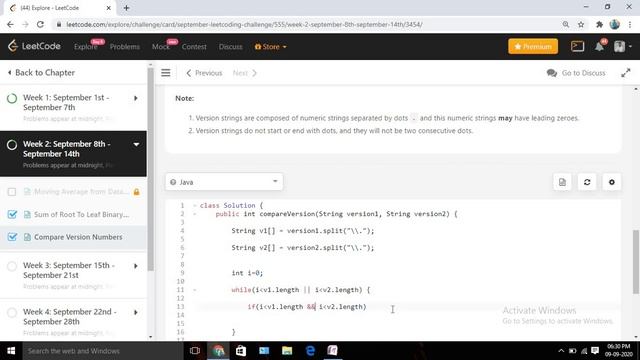Click the Search the web and Windows box
Screen dimensions: 640x360
tap(102, 351)
